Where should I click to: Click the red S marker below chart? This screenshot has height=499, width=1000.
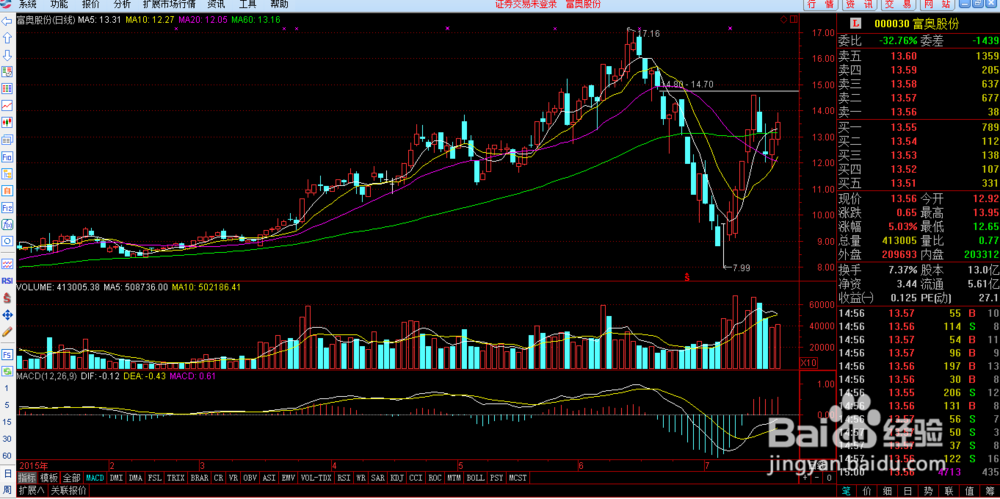[687, 277]
